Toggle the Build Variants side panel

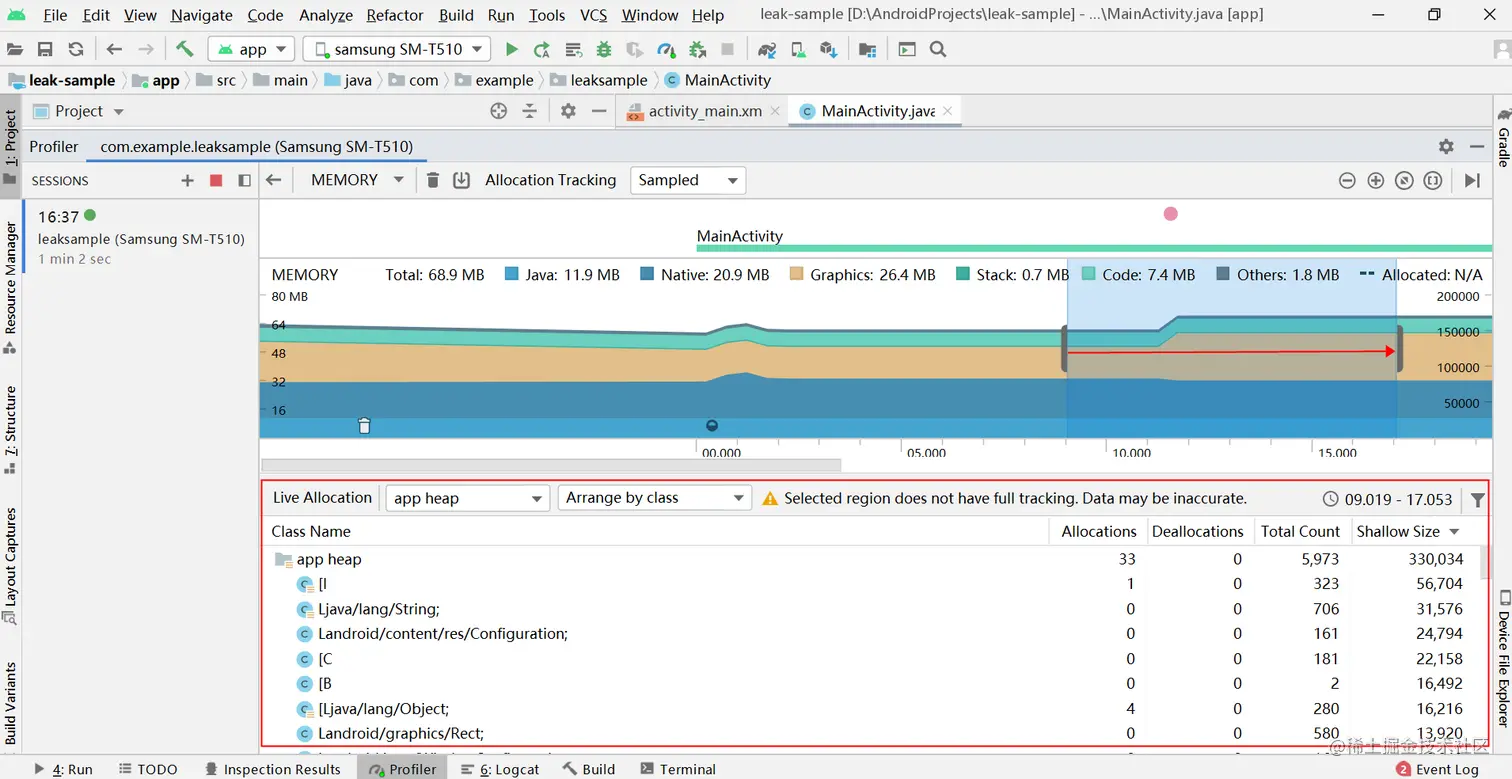point(10,704)
